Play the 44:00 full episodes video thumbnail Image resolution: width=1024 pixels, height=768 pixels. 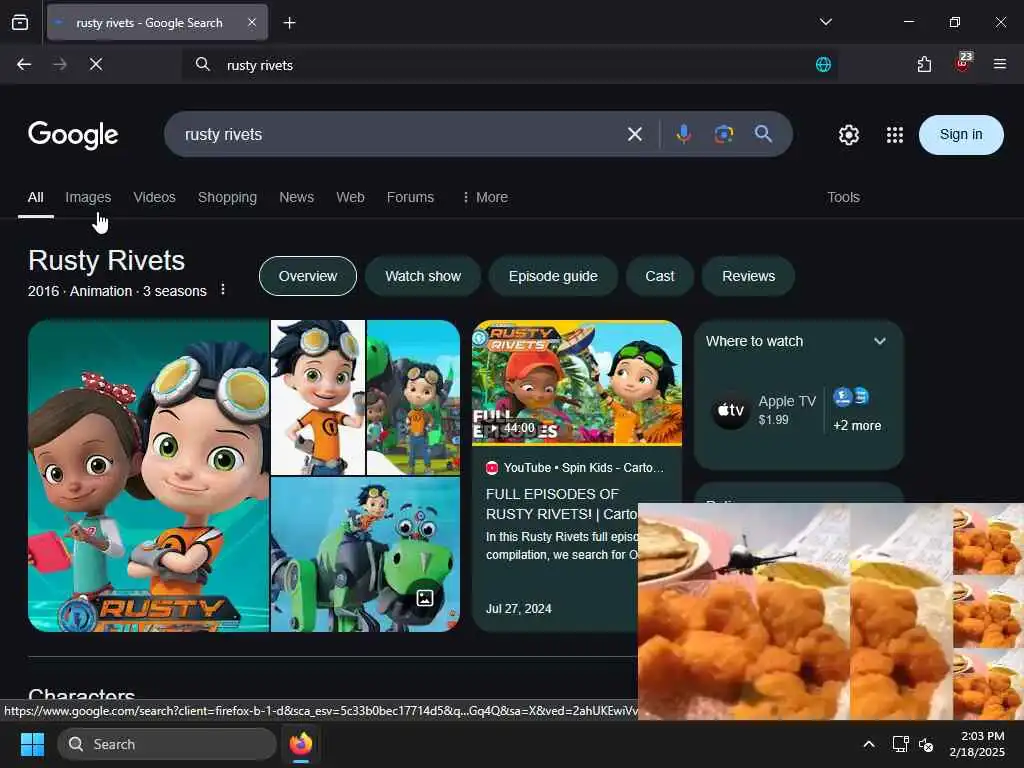577,383
